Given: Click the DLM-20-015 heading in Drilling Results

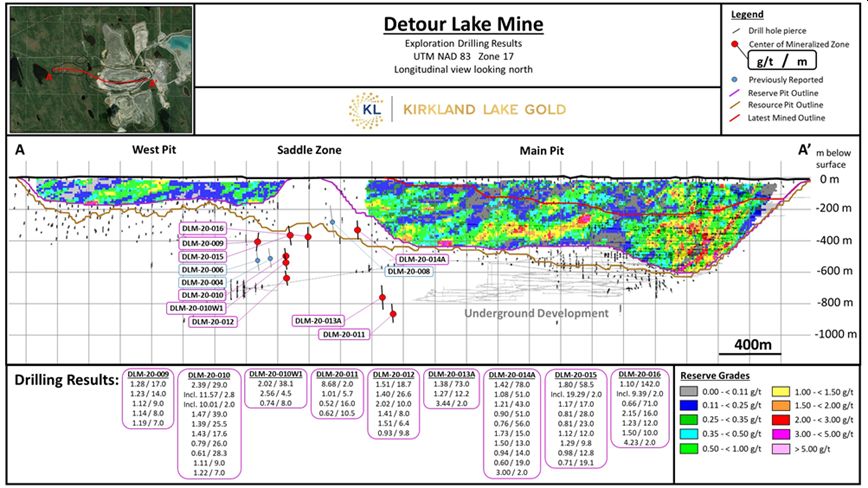Looking at the screenshot, I should coord(576,375).
